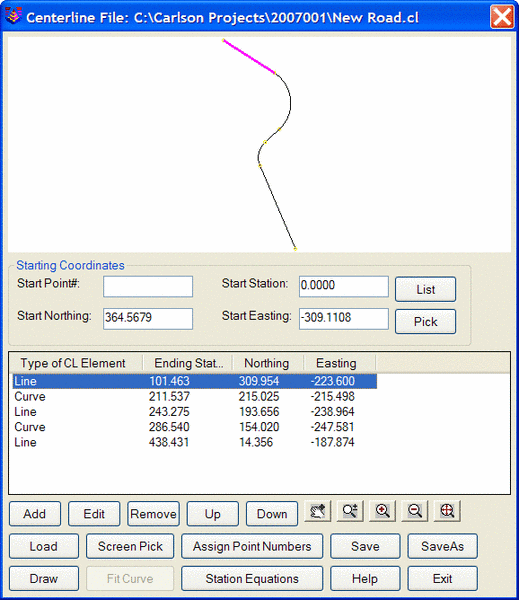The image size is (519, 600).
Task: Click the zoom out magnifier icon
Action: (415, 511)
